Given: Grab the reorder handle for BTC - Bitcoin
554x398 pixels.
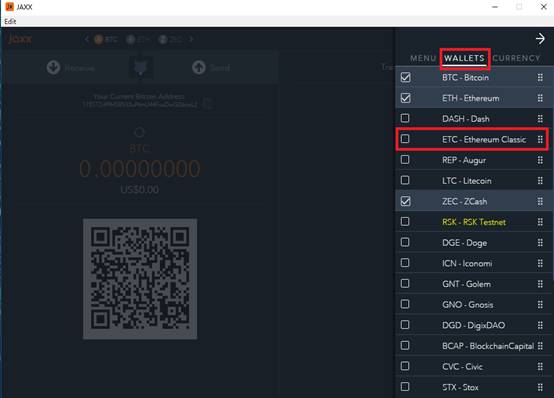Looking at the screenshot, I should click(540, 77).
